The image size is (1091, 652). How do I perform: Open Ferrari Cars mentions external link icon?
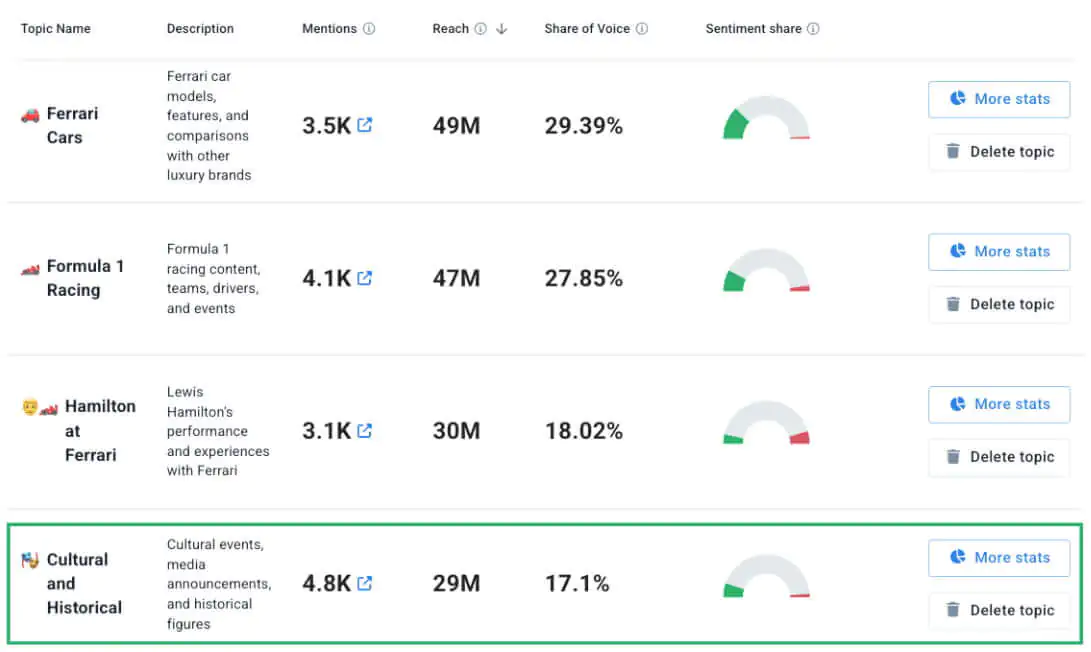365,125
